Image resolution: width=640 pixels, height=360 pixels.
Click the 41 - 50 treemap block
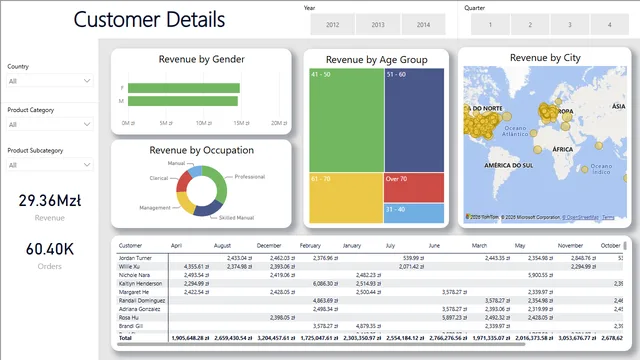pos(346,120)
